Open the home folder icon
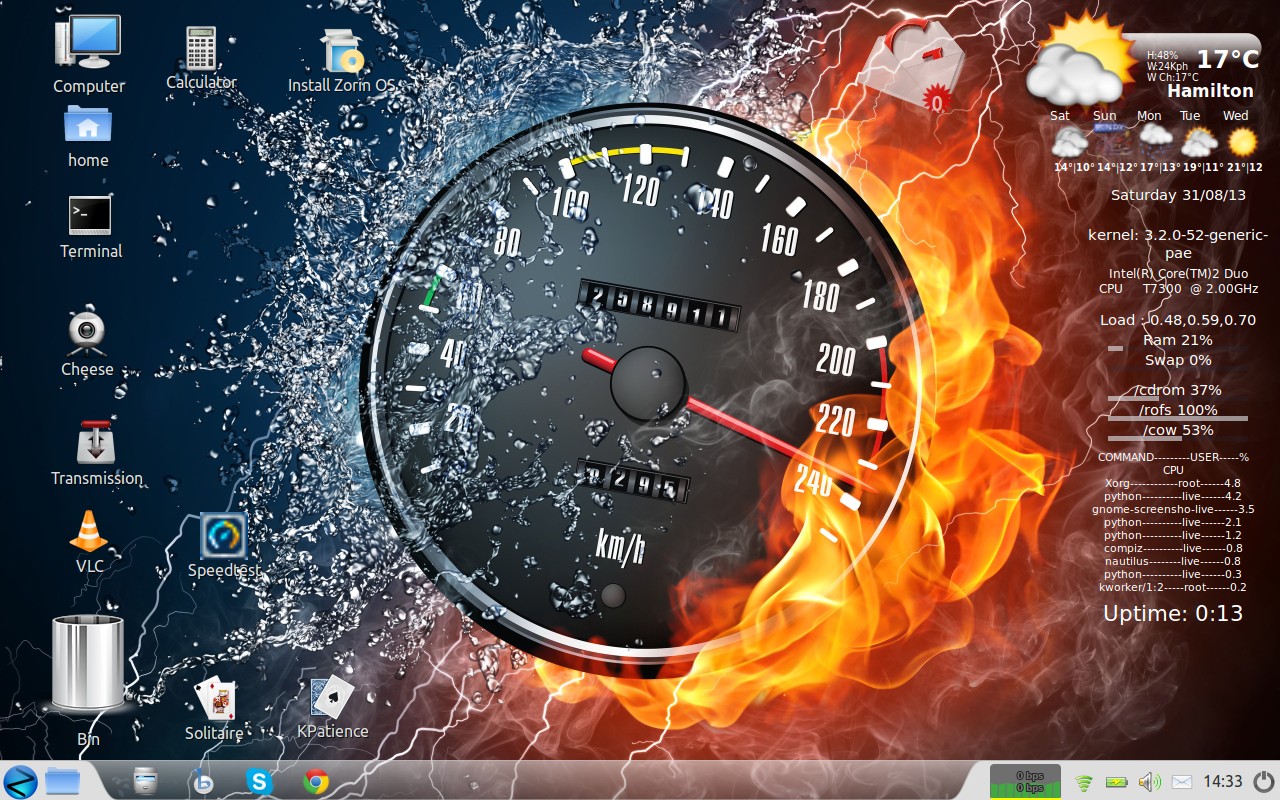 (88, 125)
